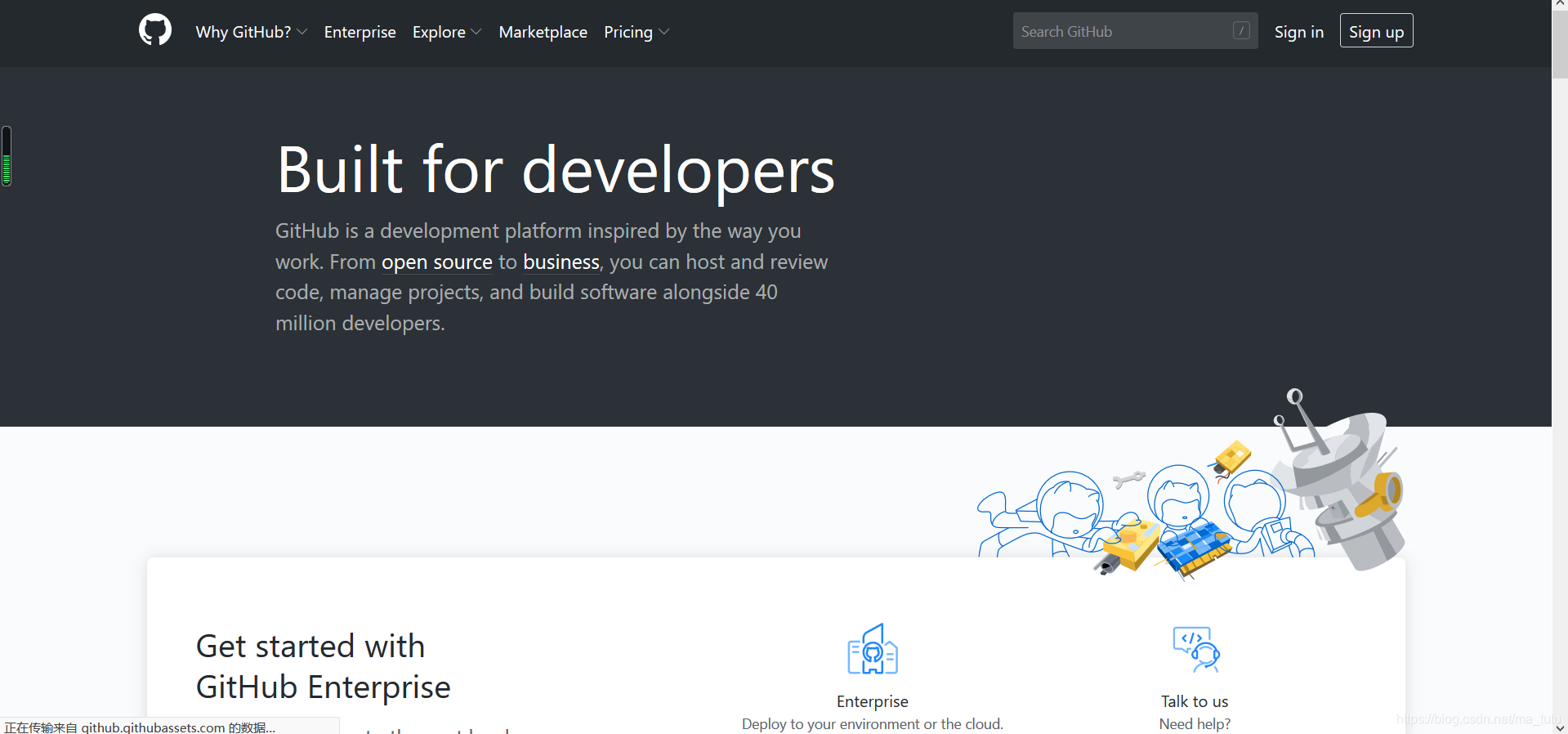Expand the Pricing dropdown
This screenshot has height=734, width=1568.
(x=637, y=32)
